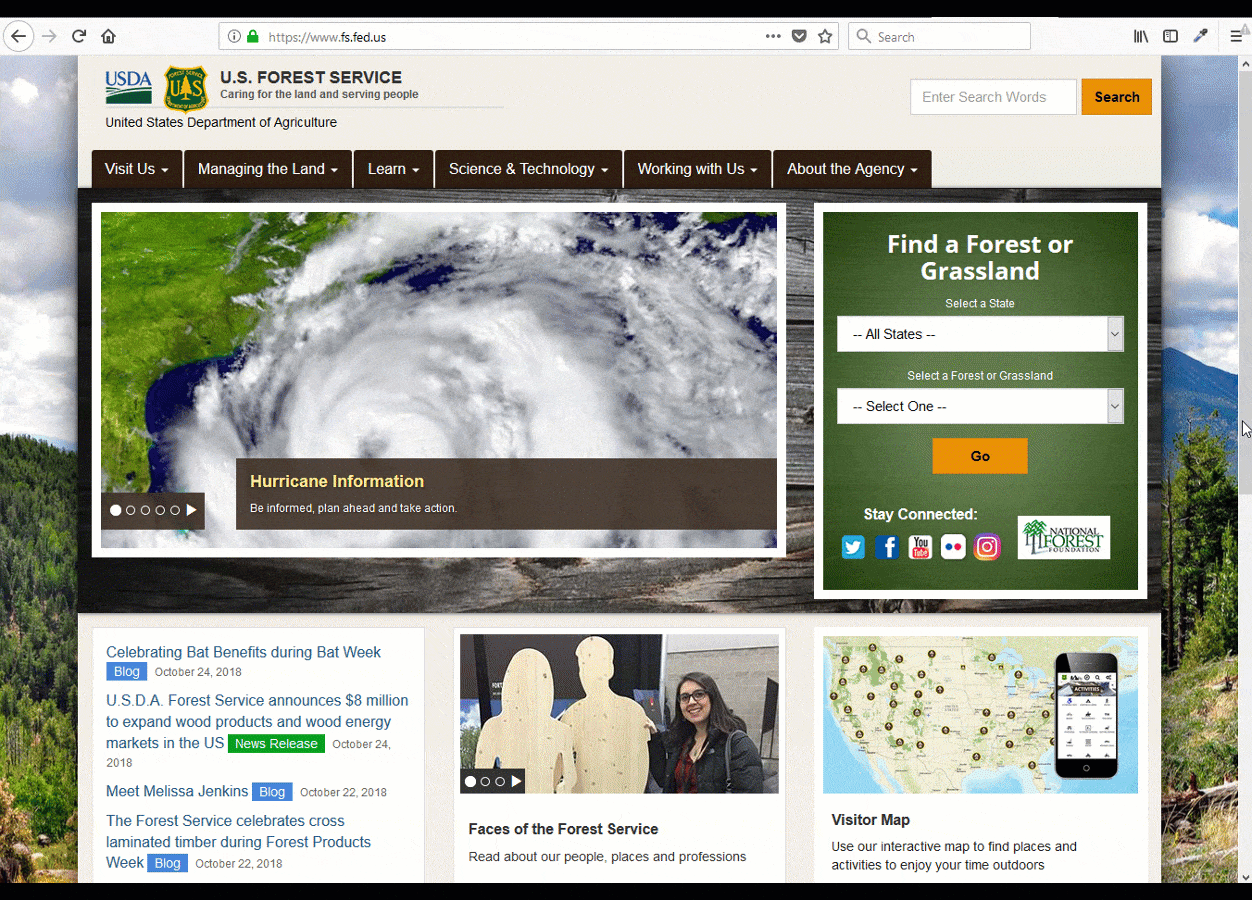This screenshot has height=900, width=1252.
Task: Open the Facebook icon under Stay Connected
Action: (887, 547)
